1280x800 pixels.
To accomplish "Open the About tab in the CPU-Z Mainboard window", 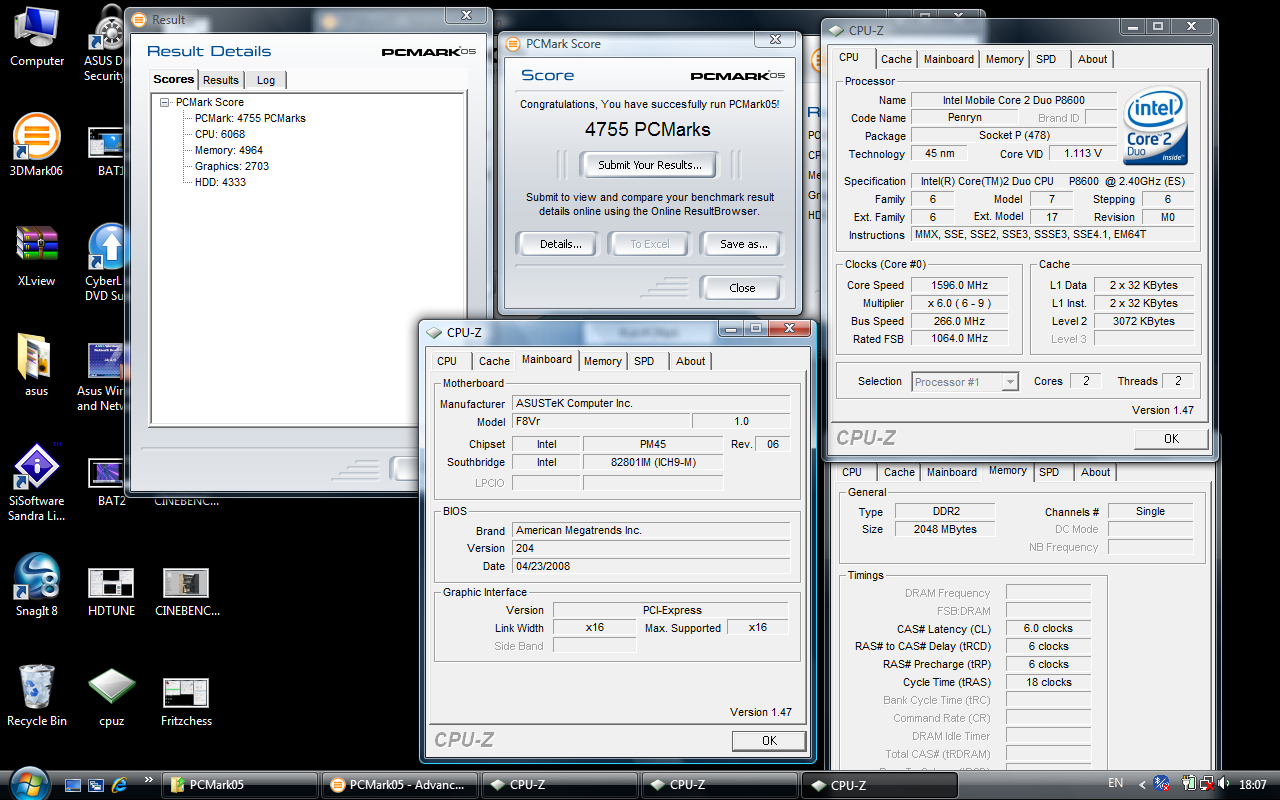I will [x=690, y=361].
